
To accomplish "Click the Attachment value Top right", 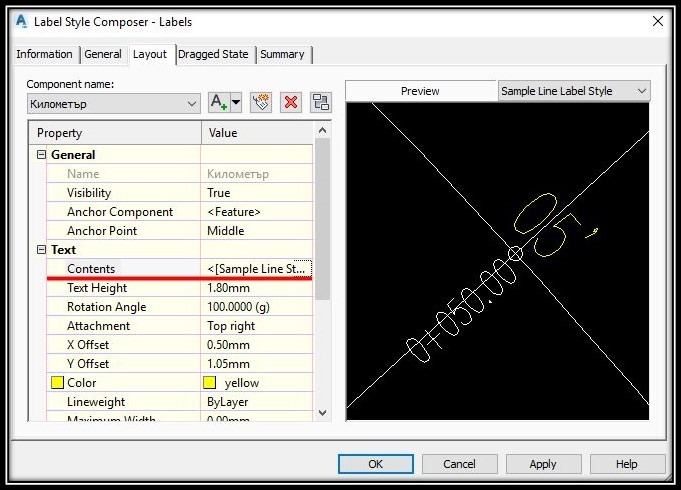I will [257, 326].
